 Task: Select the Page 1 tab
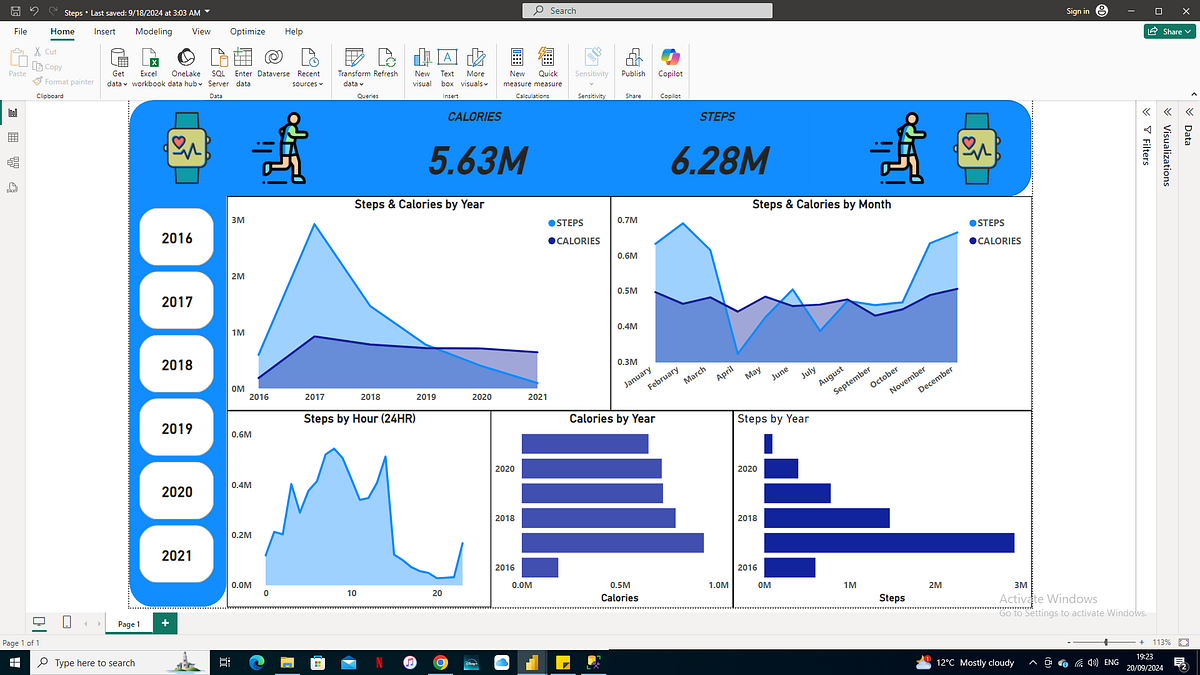pos(129,622)
